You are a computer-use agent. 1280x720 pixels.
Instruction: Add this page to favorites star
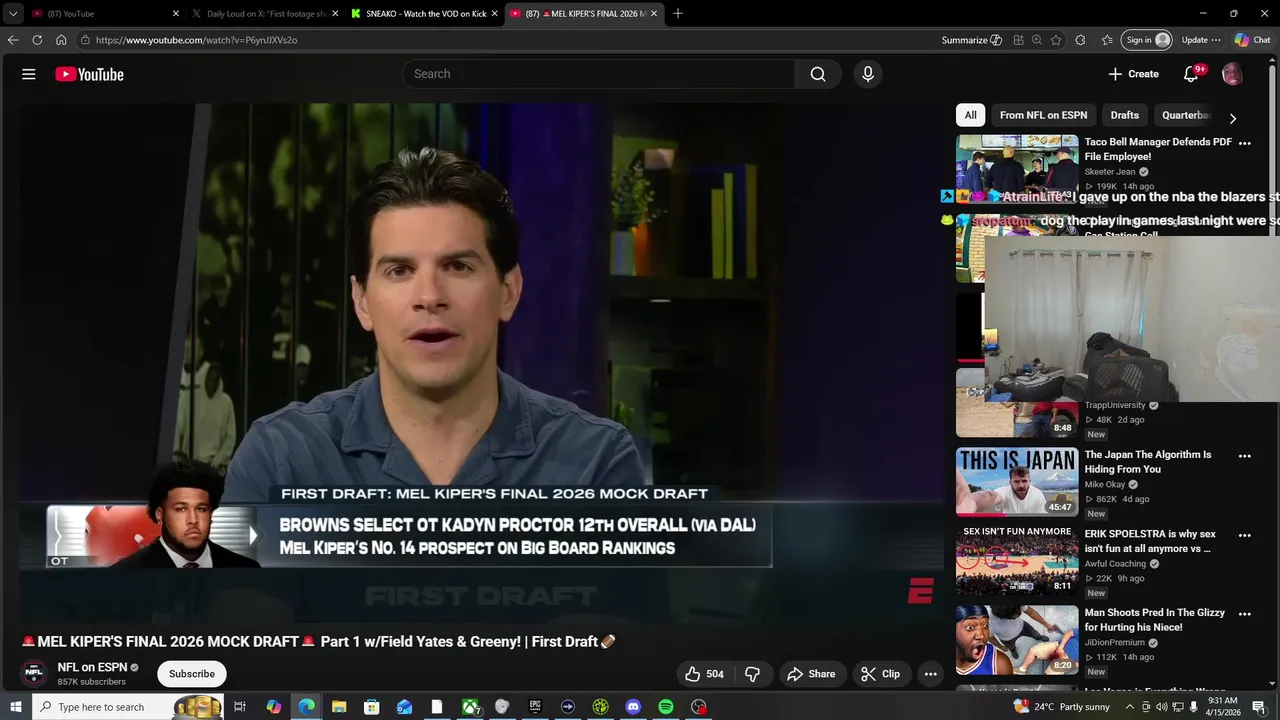pos(1056,40)
